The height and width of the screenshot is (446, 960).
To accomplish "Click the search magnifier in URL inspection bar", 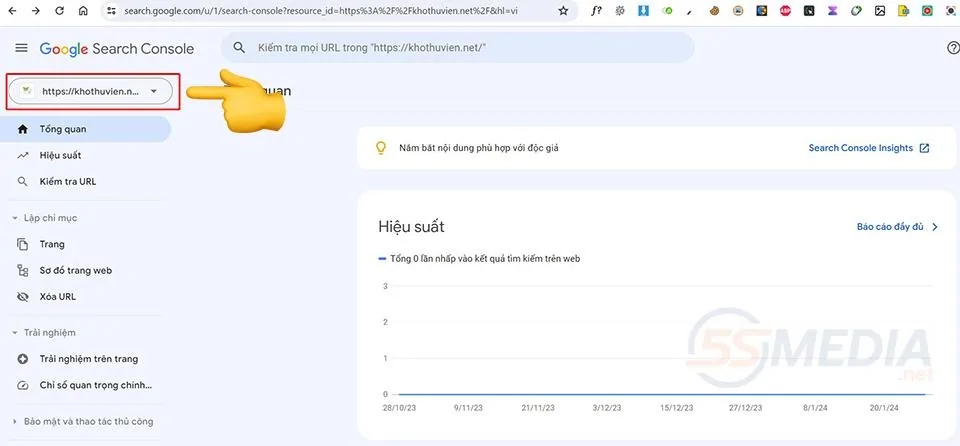I will [239, 48].
